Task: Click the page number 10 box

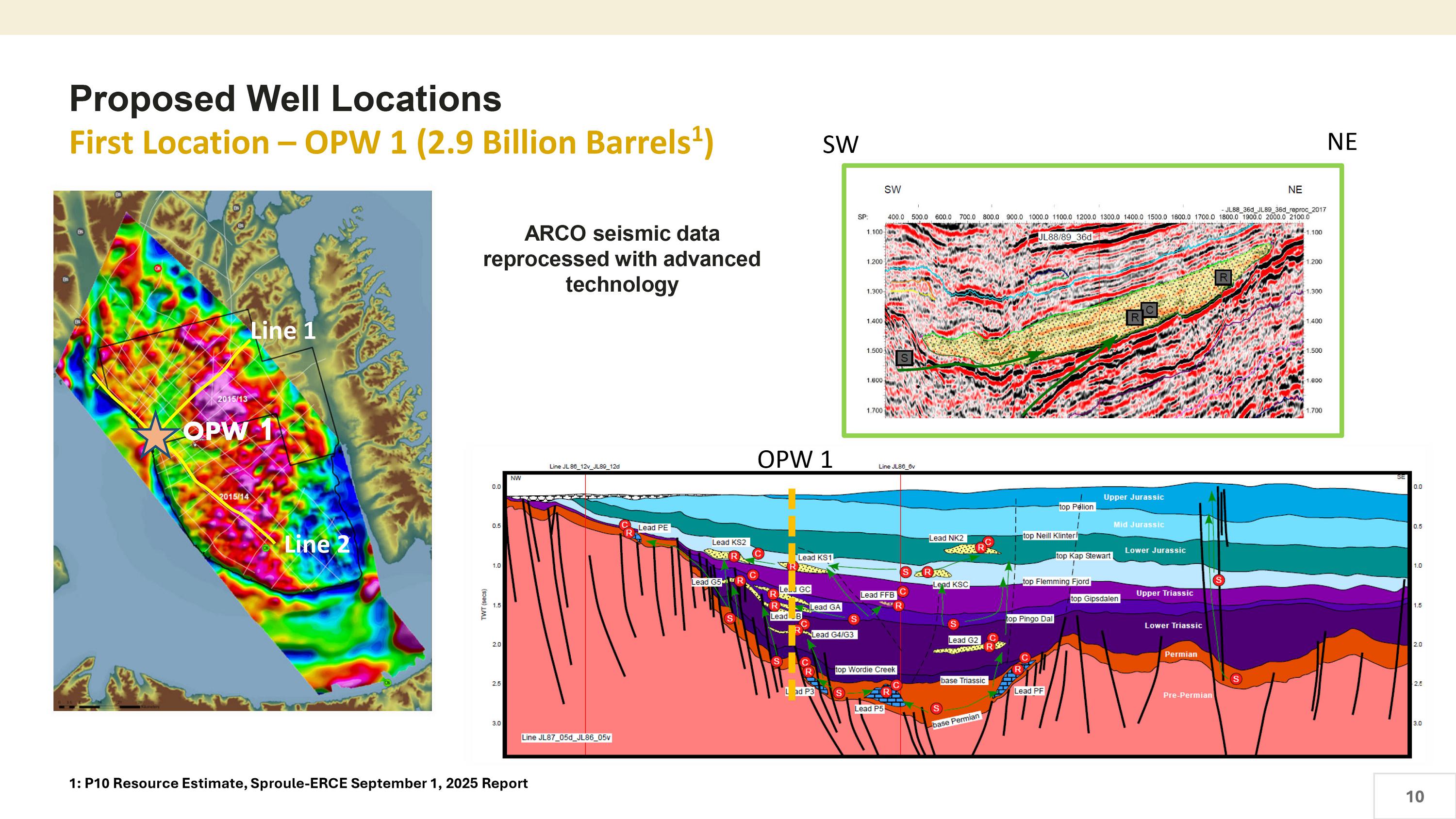Action: click(1414, 796)
